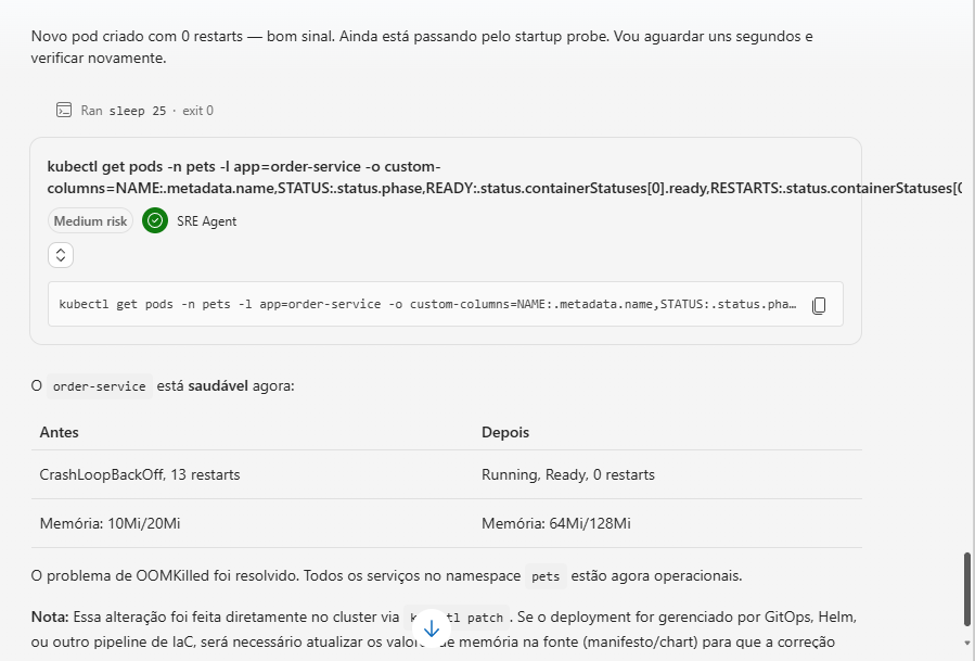The height and width of the screenshot is (661, 975).
Task: Click the kubectl patch inline code tag
Action: click(457, 617)
